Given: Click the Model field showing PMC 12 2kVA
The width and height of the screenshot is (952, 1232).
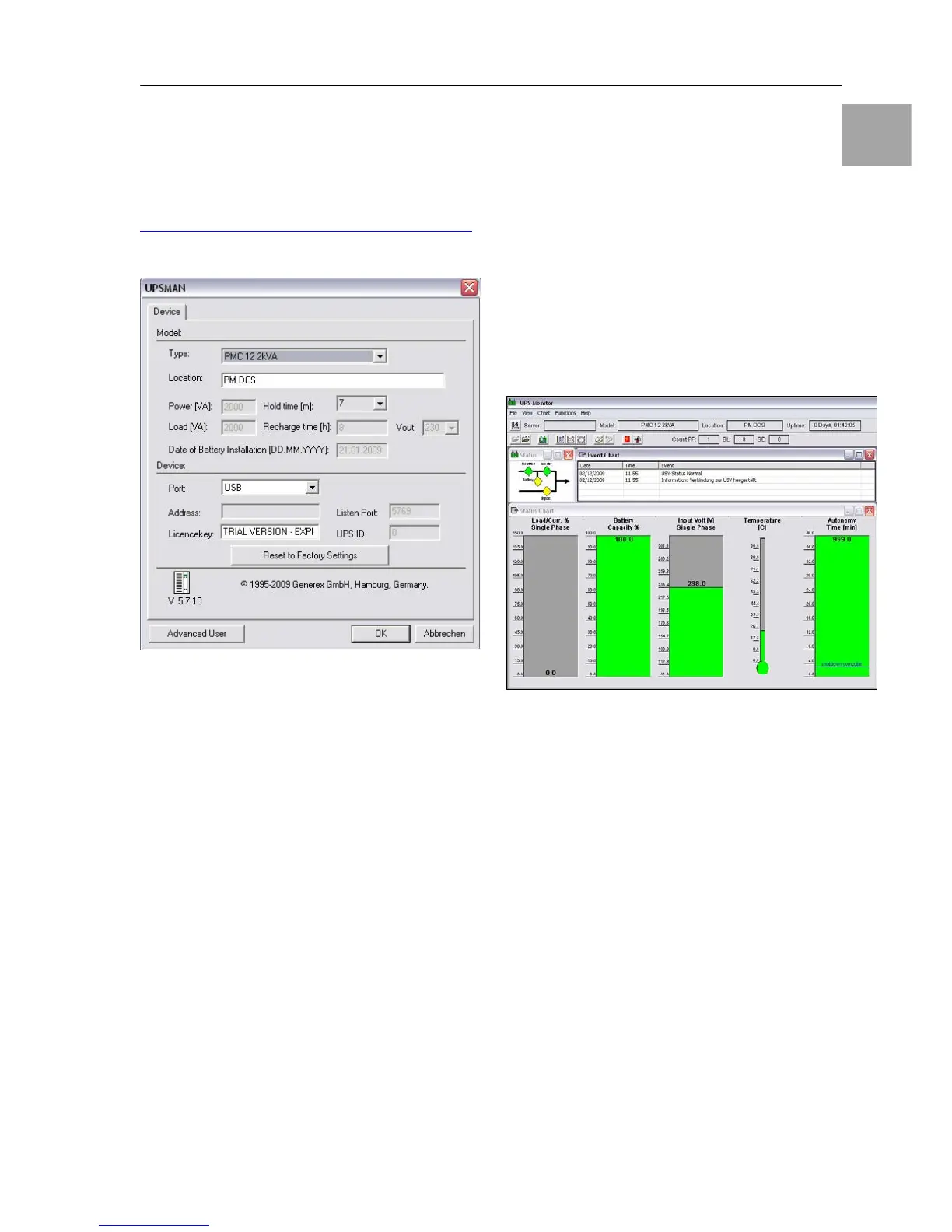Looking at the screenshot, I should 657,425.
